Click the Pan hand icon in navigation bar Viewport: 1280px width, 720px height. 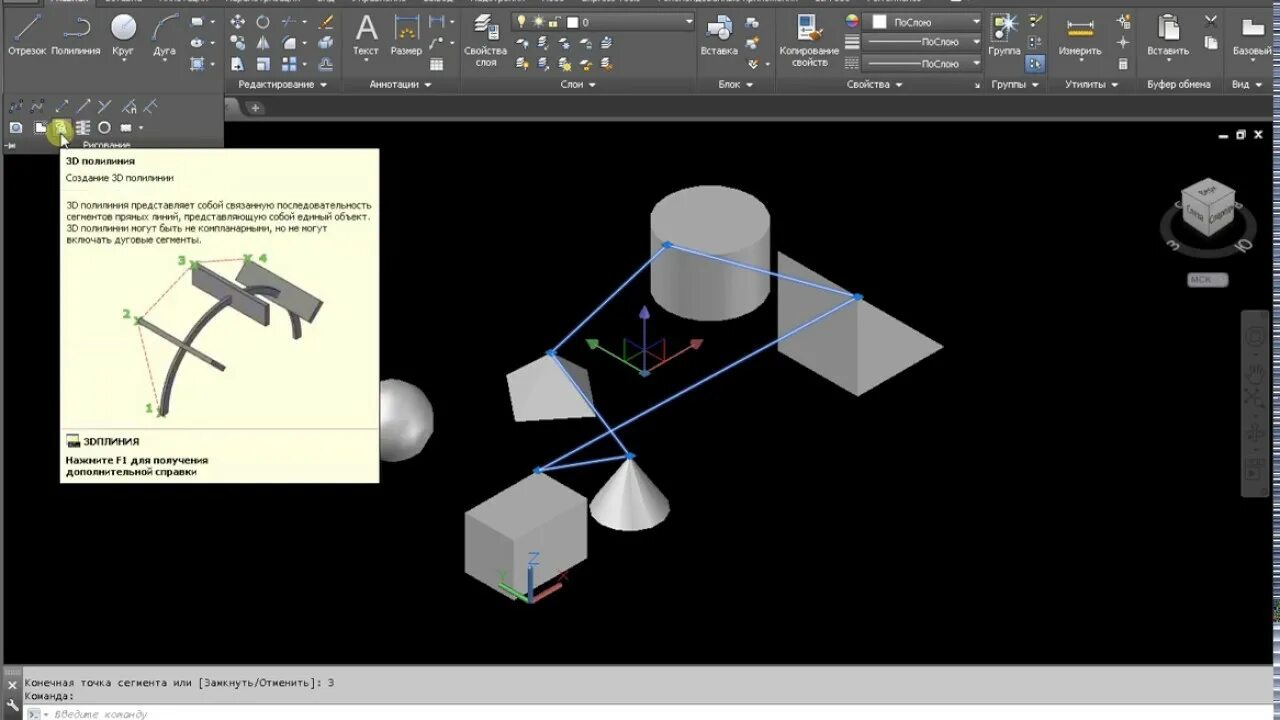pyautogui.click(x=1254, y=372)
